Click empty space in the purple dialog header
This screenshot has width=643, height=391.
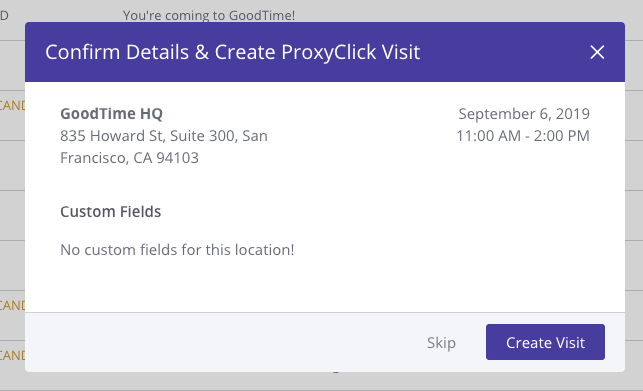tap(504, 52)
